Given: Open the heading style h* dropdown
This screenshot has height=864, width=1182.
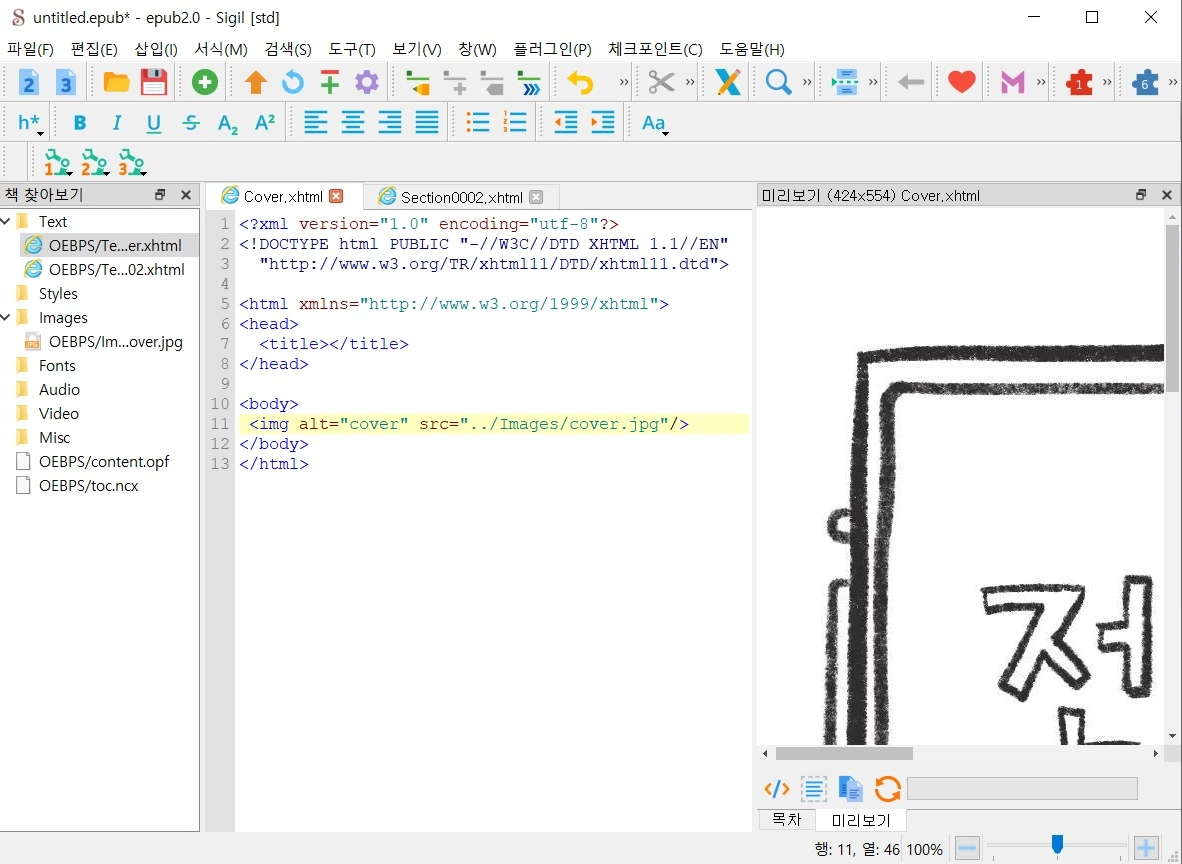Looking at the screenshot, I should click(30, 124).
